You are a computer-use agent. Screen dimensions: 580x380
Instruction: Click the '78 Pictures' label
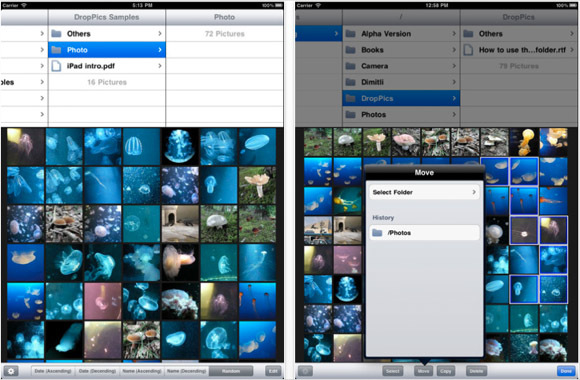(x=519, y=66)
